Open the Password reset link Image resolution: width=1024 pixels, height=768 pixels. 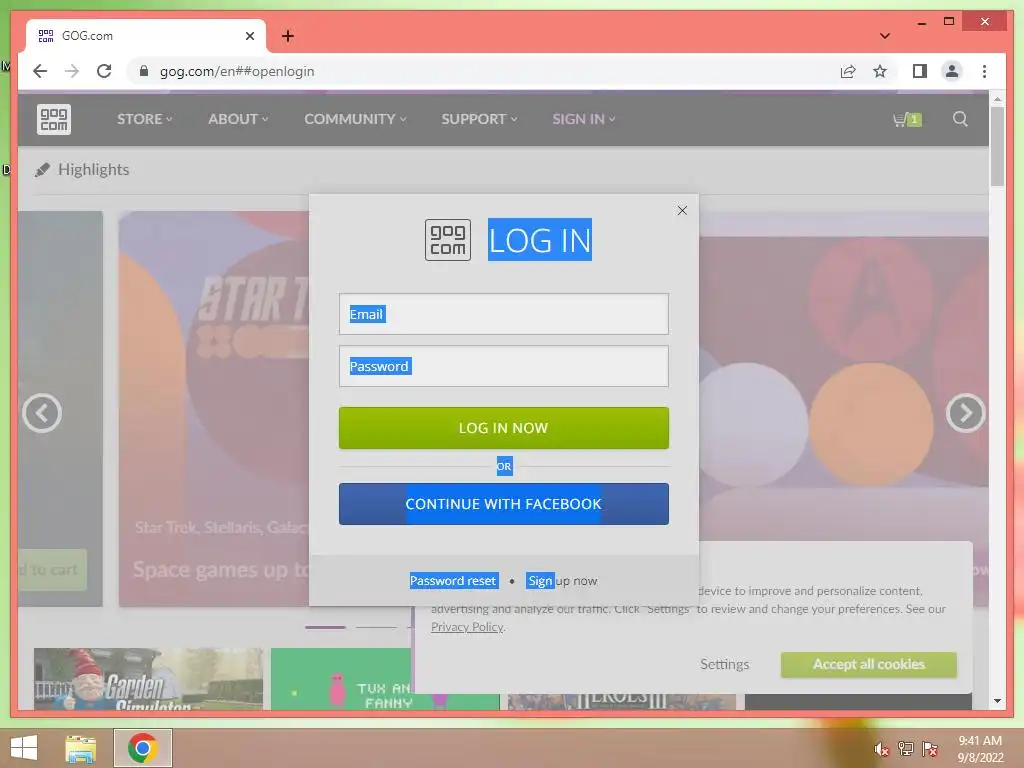pos(454,581)
